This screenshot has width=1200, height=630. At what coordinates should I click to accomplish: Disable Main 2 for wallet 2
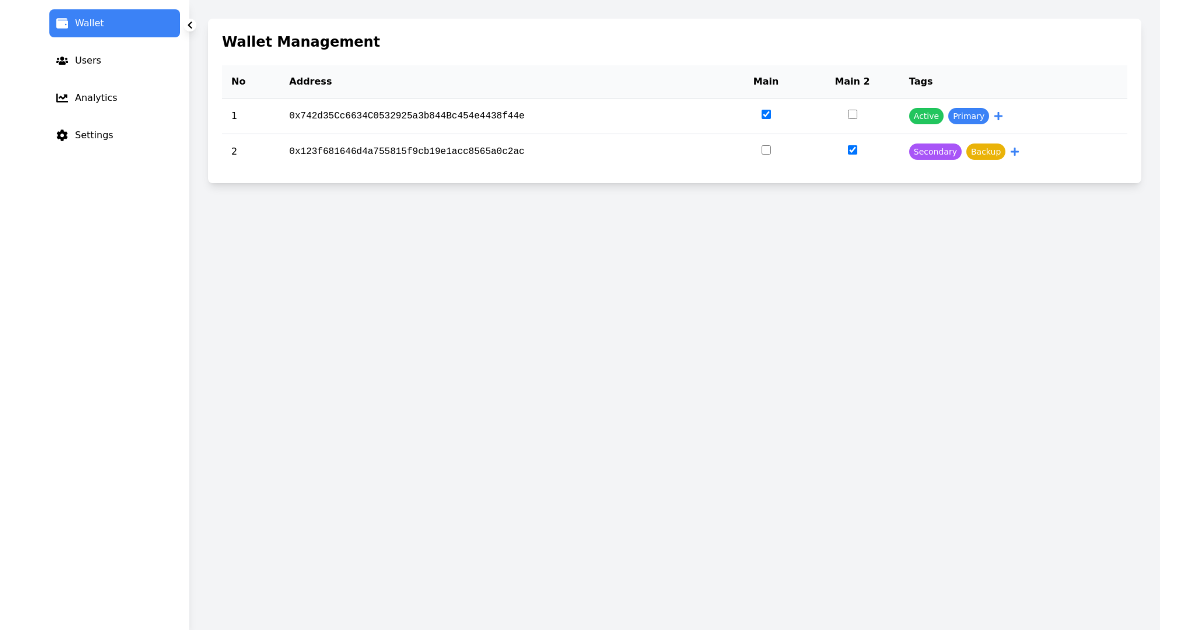tap(852, 150)
